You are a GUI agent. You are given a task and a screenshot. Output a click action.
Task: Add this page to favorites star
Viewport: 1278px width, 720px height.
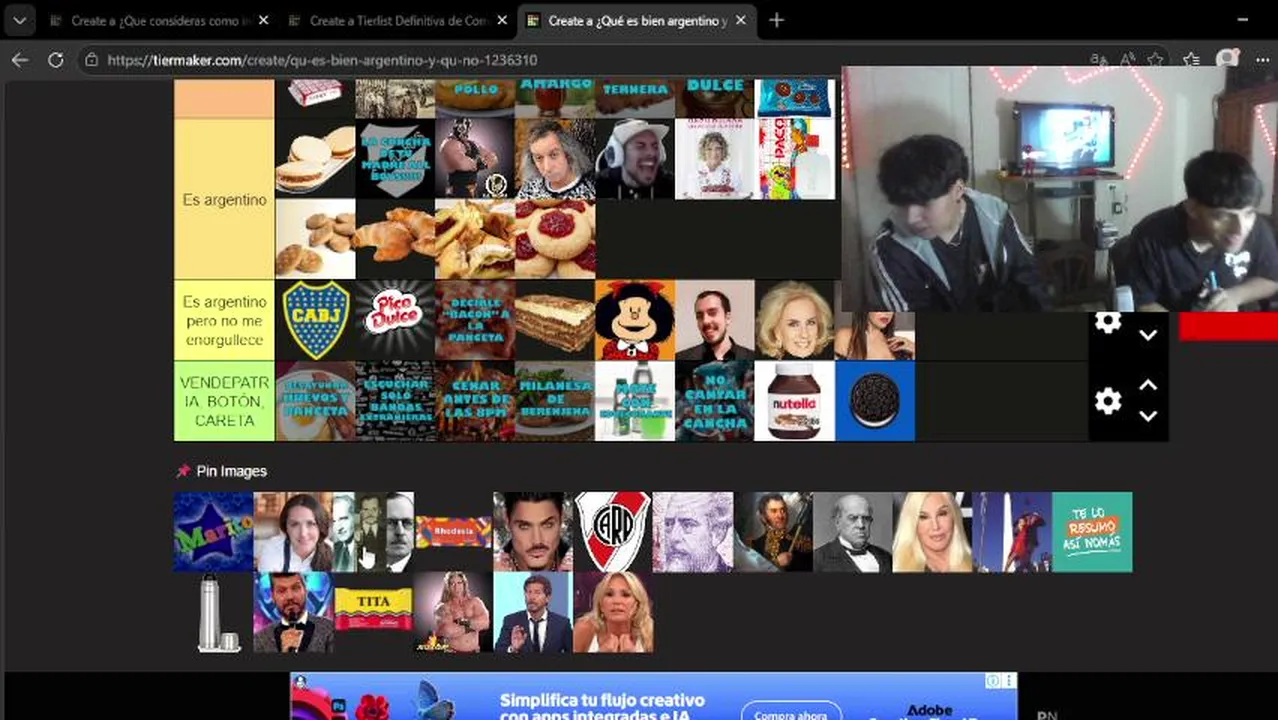(x=1156, y=60)
